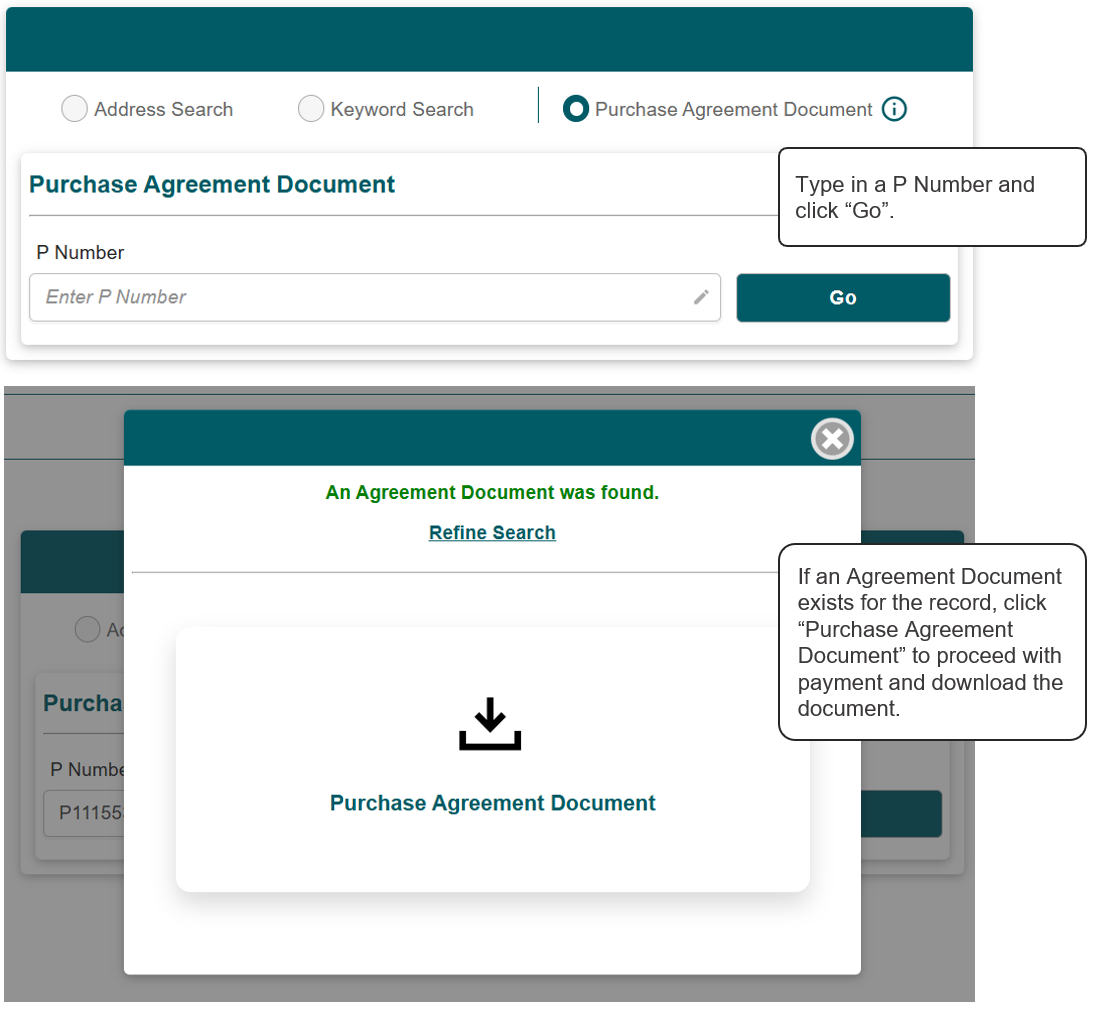The width and height of the screenshot is (1093, 1012).
Task: Click the circled X icon on the dialog
Action: click(x=832, y=438)
